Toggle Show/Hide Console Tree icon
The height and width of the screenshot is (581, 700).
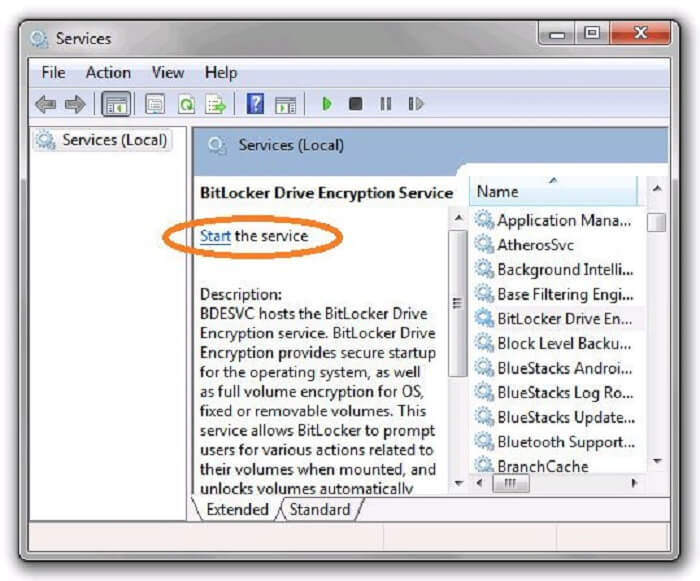point(116,104)
